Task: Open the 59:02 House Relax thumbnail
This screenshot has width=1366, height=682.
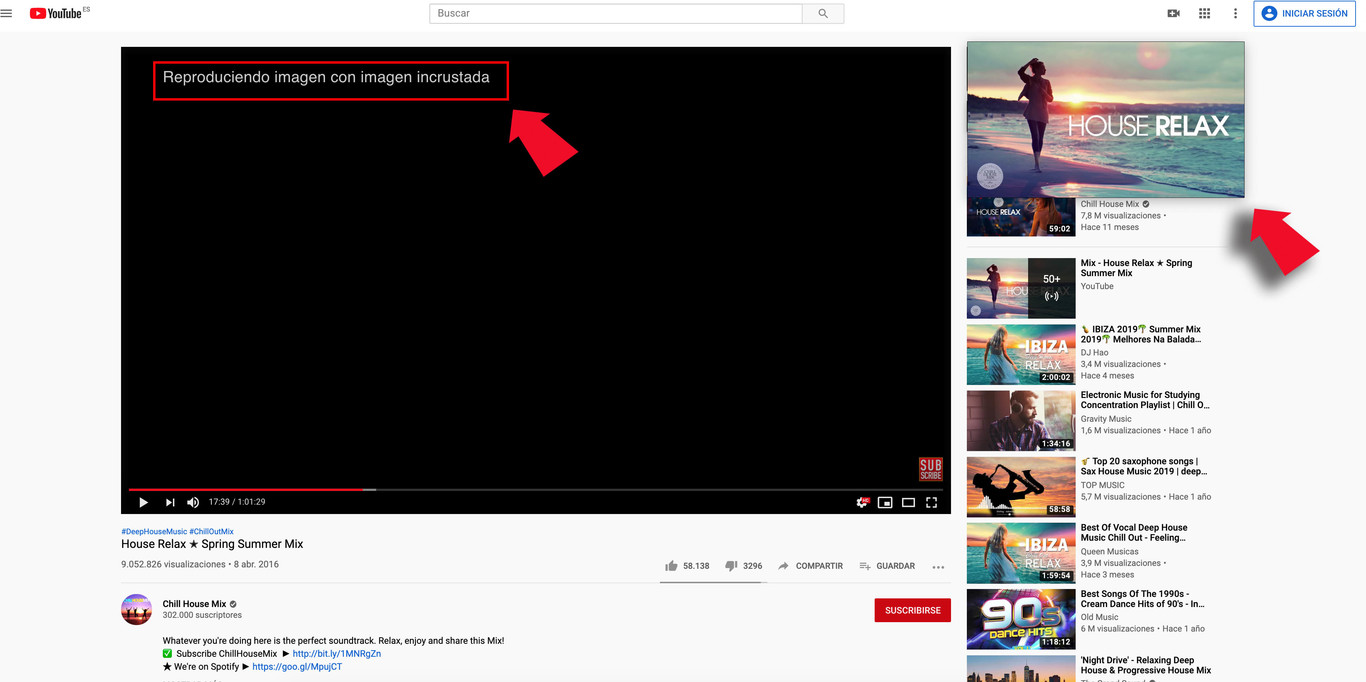Action: [x=1021, y=216]
